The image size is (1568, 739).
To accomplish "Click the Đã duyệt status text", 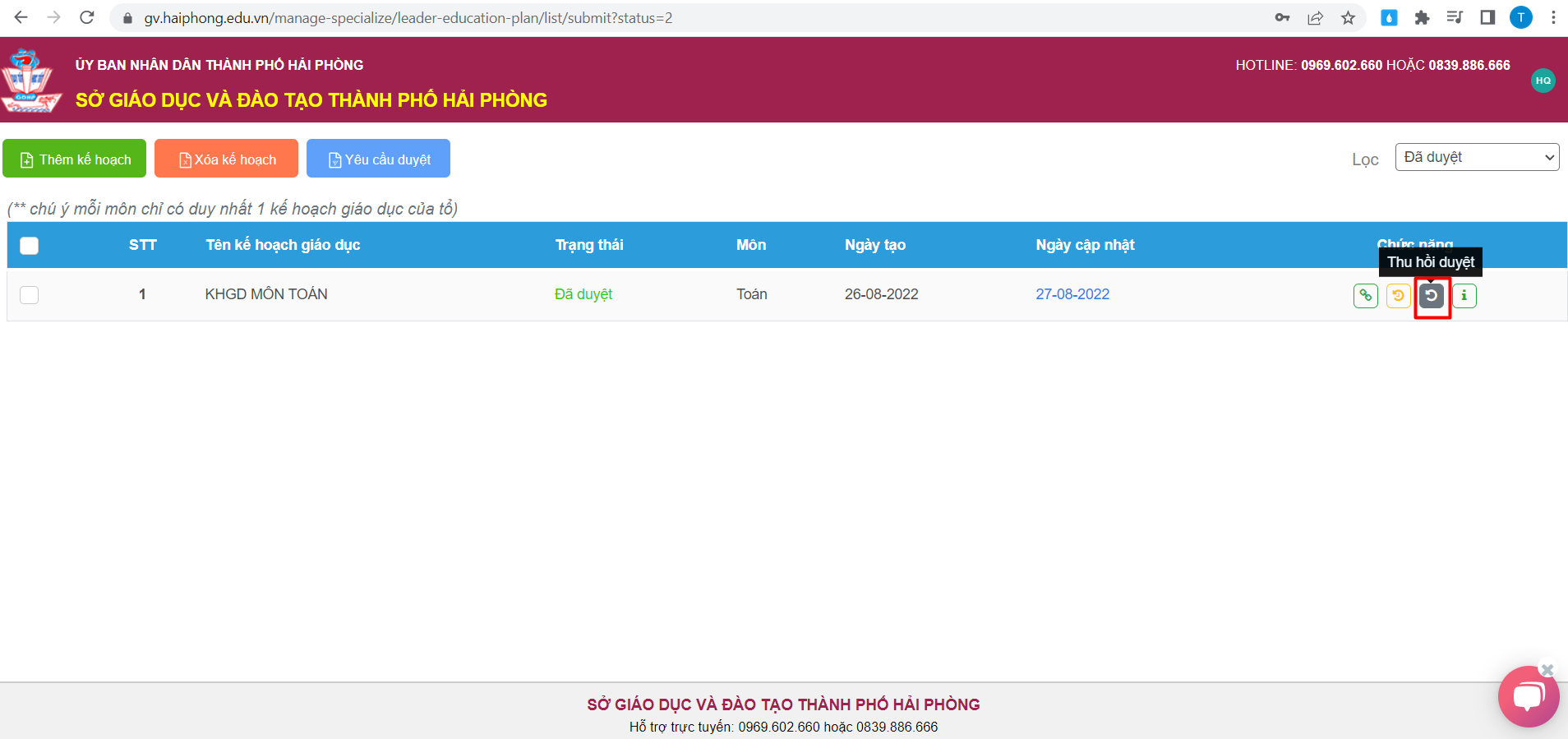I will [583, 294].
